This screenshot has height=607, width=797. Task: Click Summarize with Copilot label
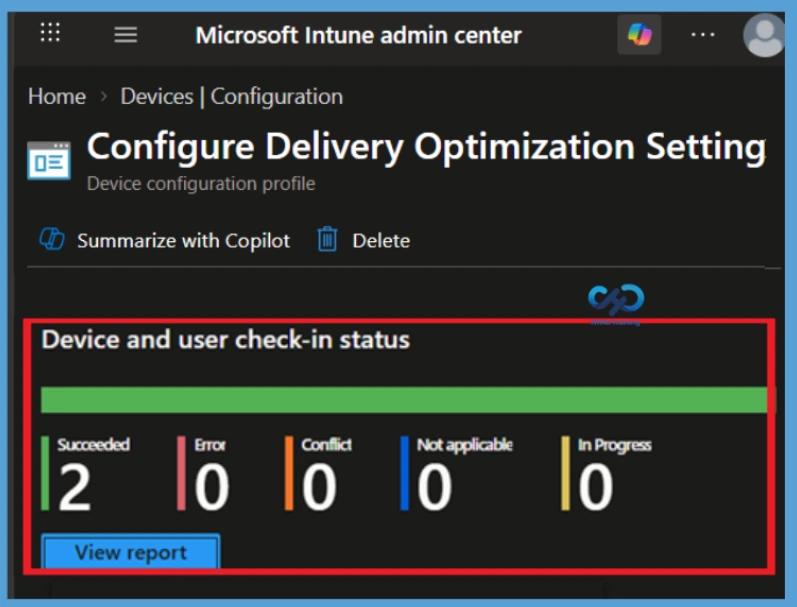pyautogui.click(x=183, y=240)
